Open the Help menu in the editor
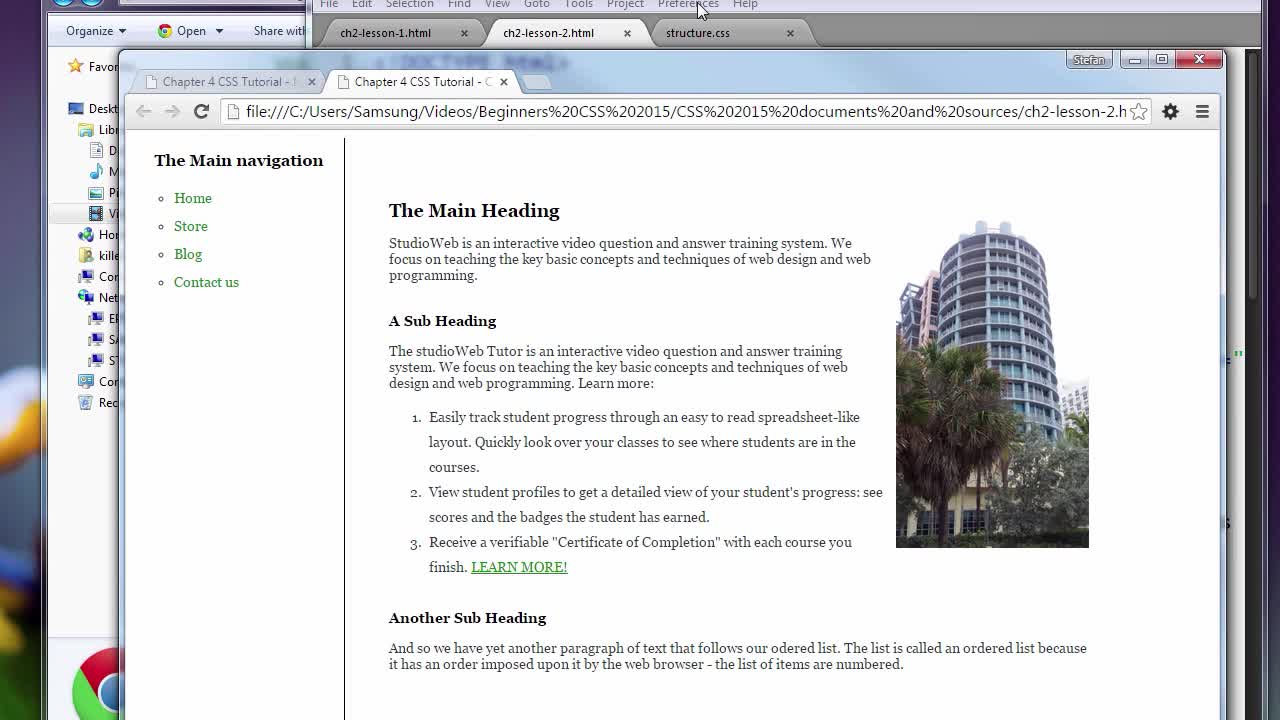The width and height of the screenshot is (1280, 720). (745, 4)
